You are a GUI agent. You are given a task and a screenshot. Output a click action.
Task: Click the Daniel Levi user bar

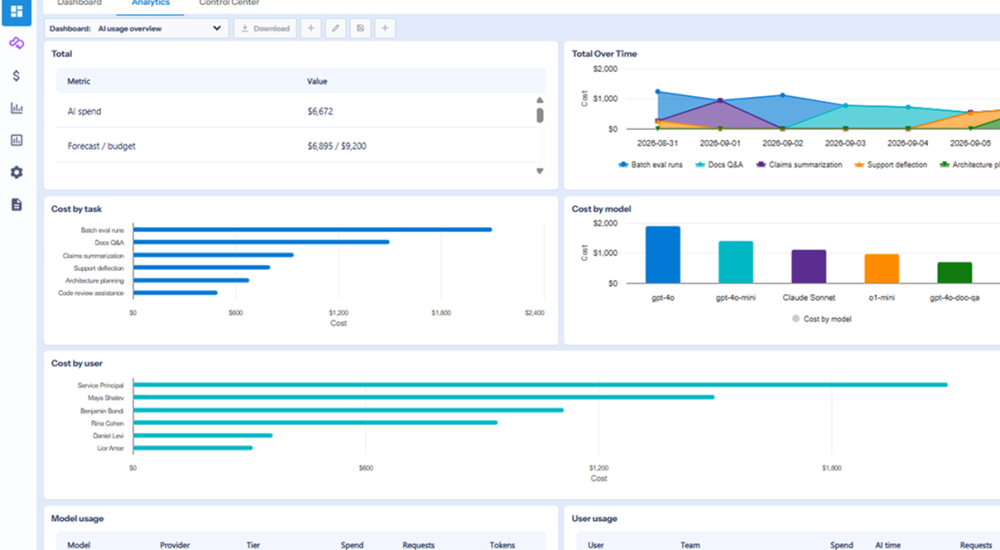[203, 435]
